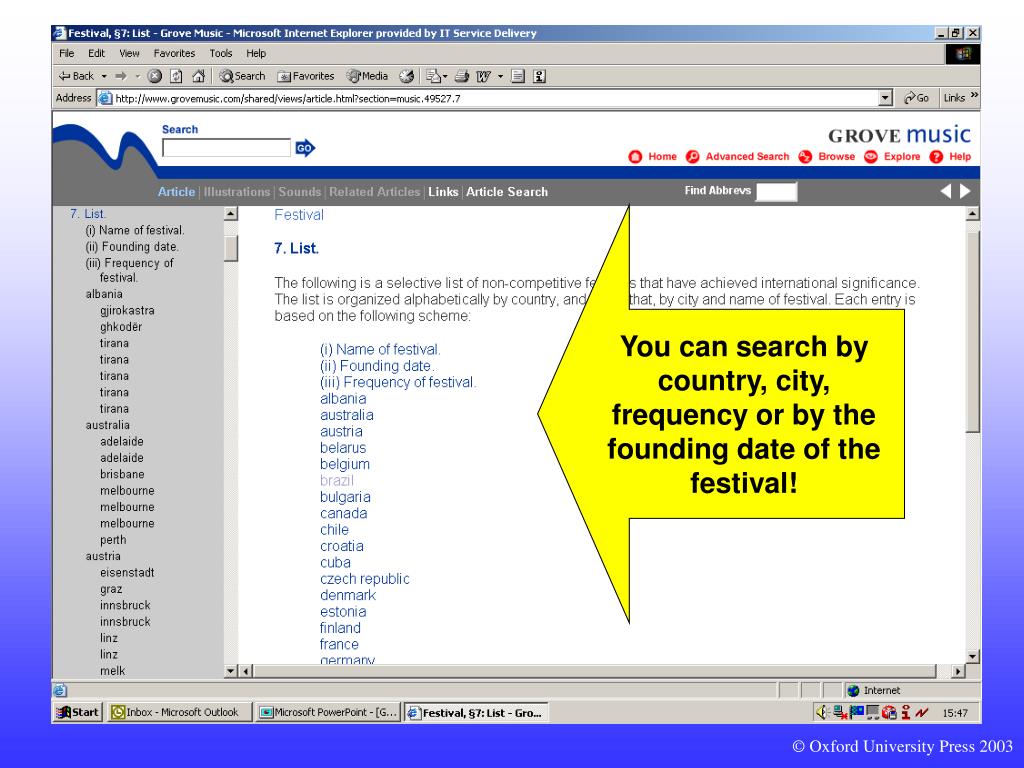Switch to the Article Search tab
The height and width of the screenshot is (768, 1024).
[x=507, y=192]
